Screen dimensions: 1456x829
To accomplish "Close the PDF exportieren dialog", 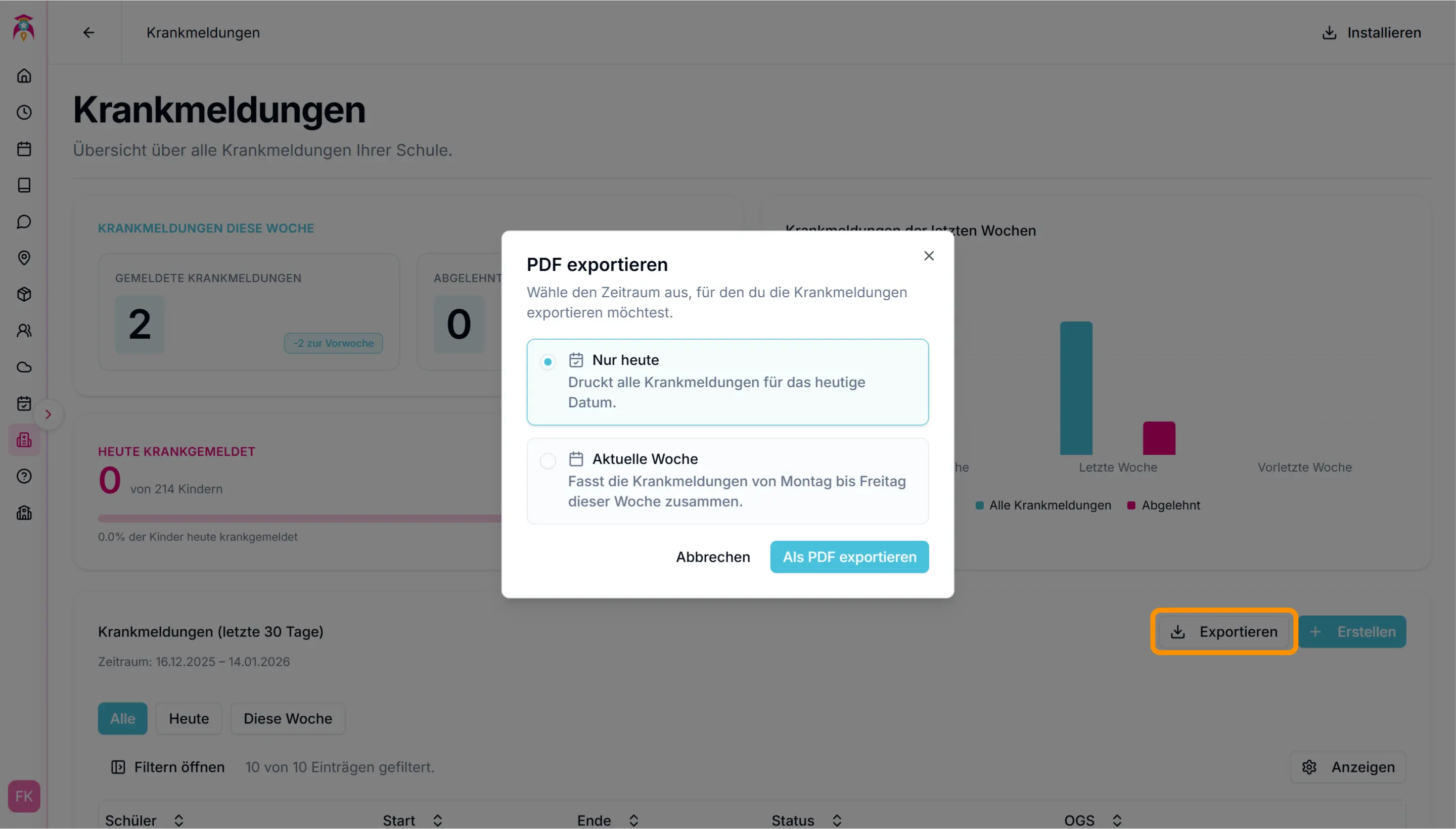I will click(929, 256).
